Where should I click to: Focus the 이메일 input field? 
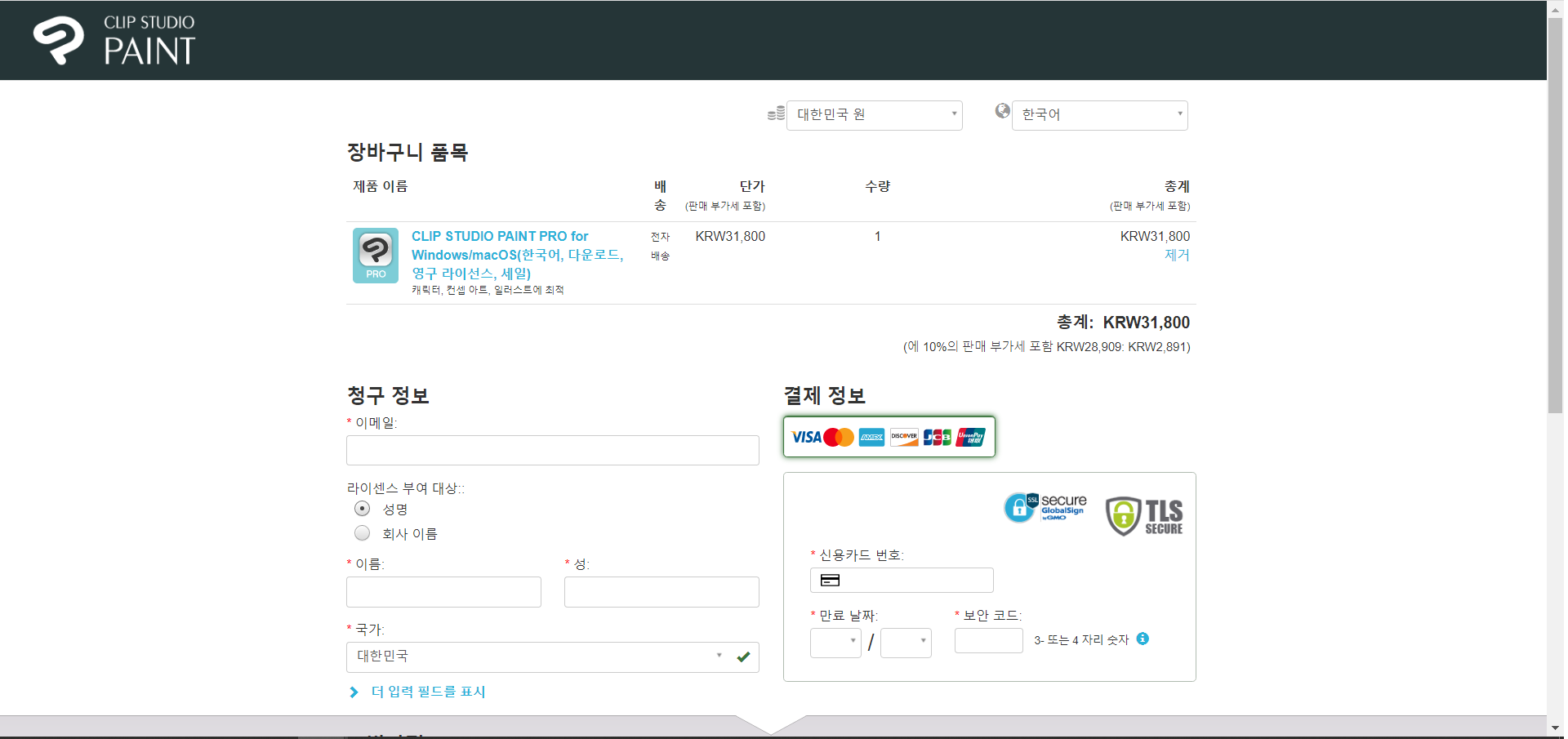[x=552, y=451]
